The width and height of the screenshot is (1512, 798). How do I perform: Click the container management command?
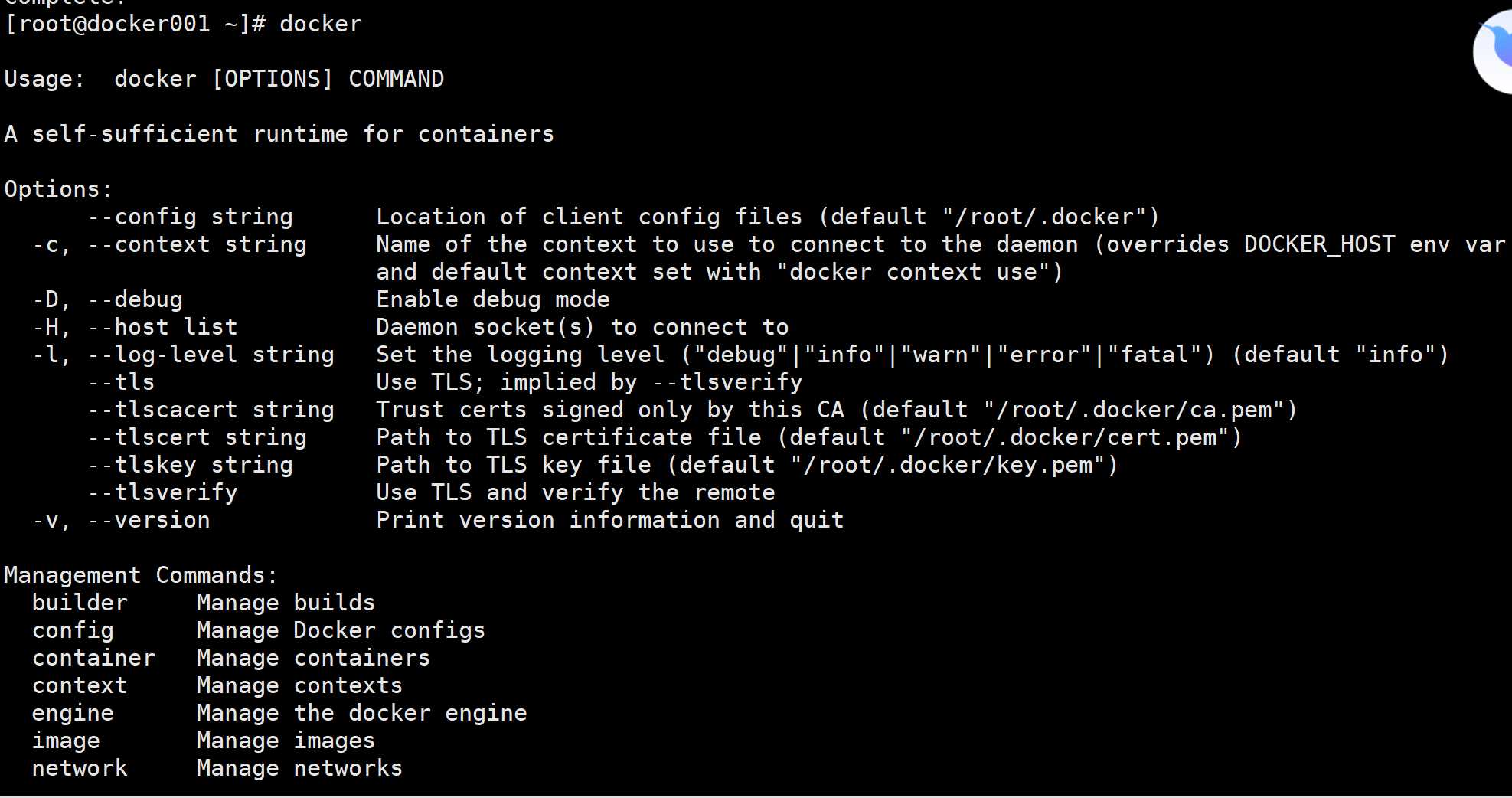pyautogui.click(x=93, y=658)
